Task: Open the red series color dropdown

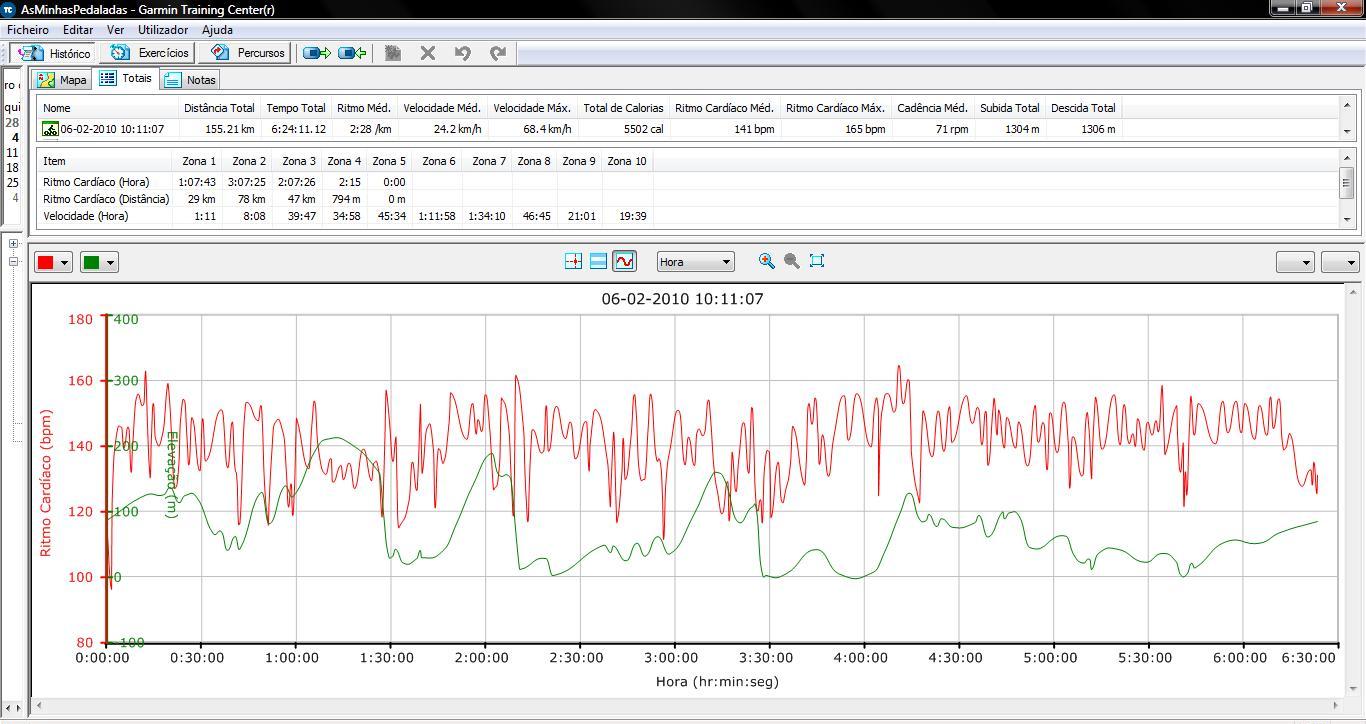Action: tap(65, 261)
